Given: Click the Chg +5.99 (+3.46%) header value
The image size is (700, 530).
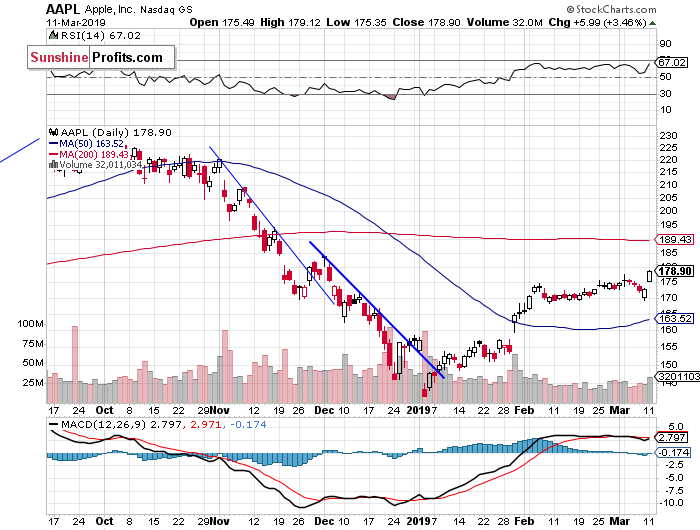Looking at the screenshot, I should point(597,22).
